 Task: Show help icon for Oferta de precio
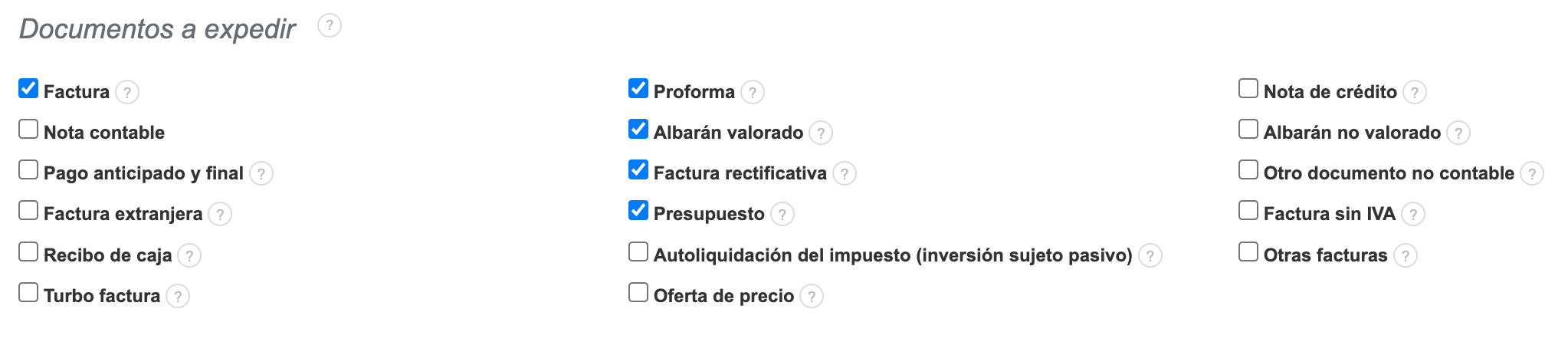coord(812,296)
